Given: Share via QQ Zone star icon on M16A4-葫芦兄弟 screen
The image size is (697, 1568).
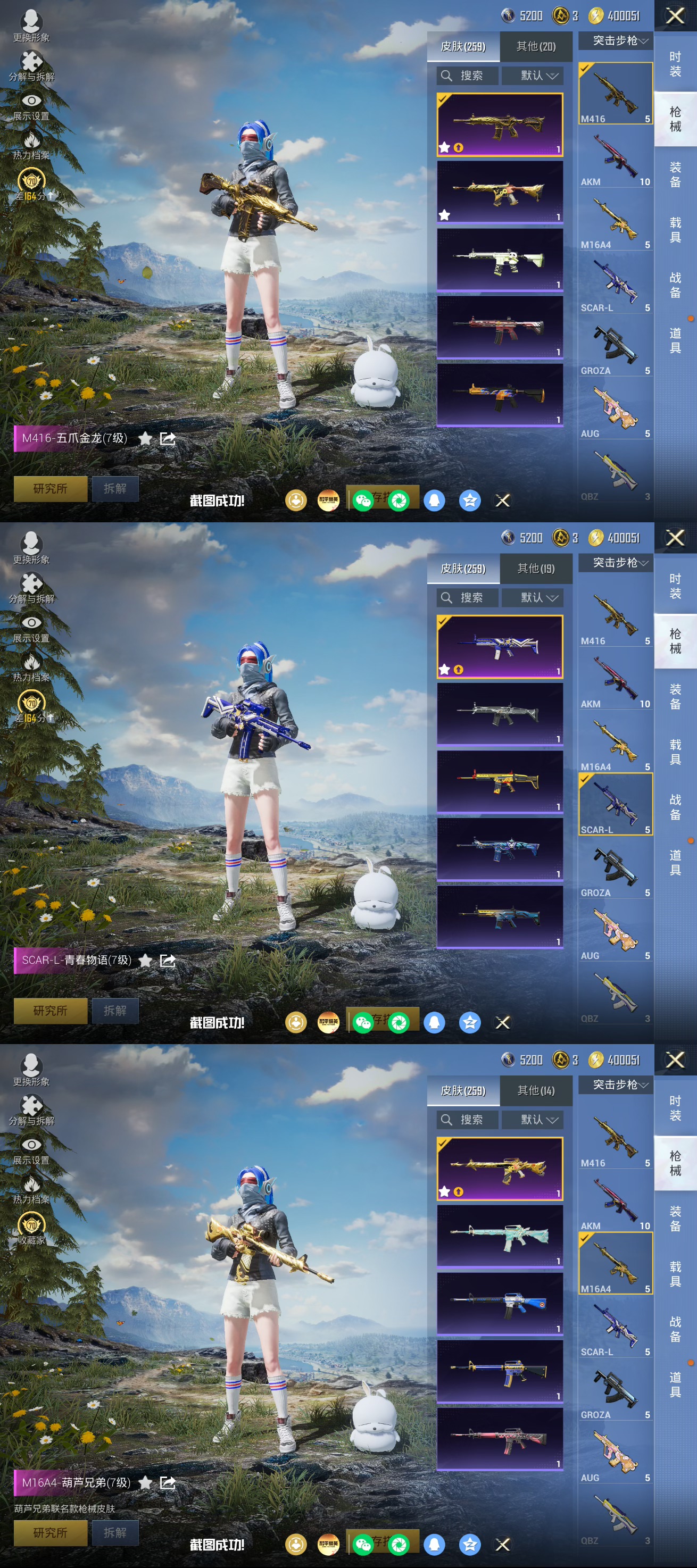Looking at the screenshot, I should 469,1544.
